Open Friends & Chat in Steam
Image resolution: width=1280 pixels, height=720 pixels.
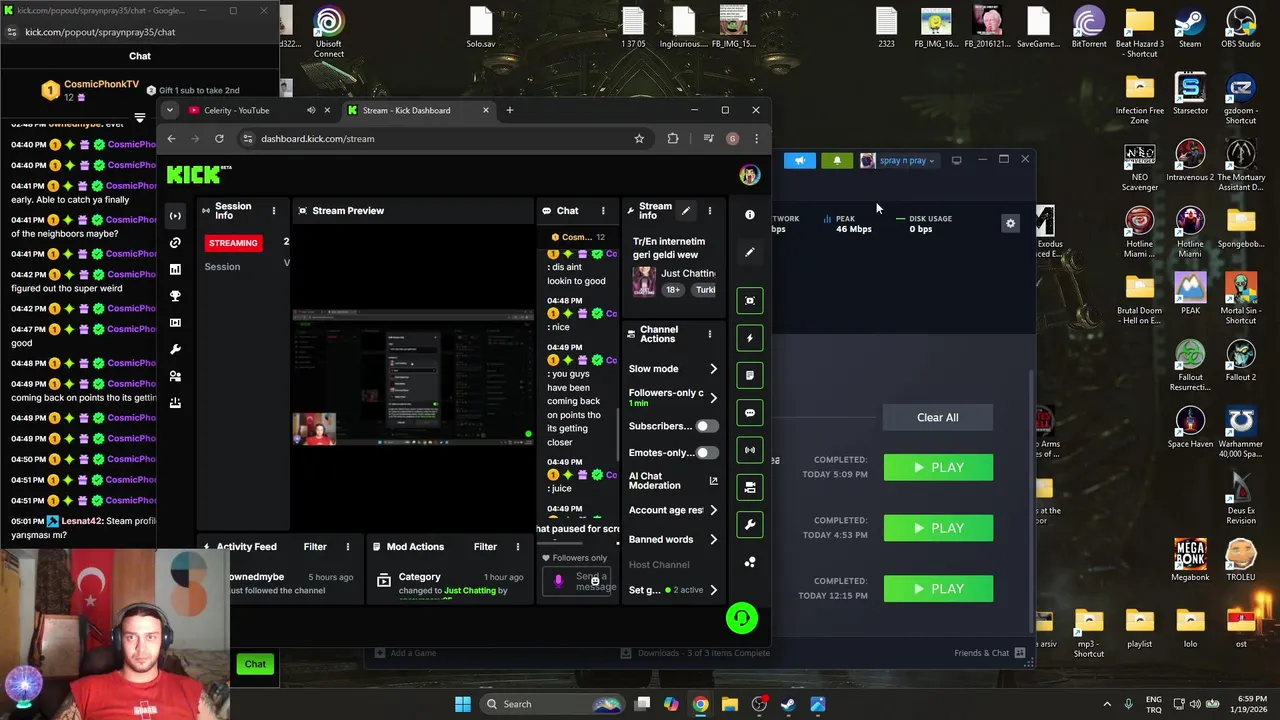pyautogui.click(x=990, y=653)
